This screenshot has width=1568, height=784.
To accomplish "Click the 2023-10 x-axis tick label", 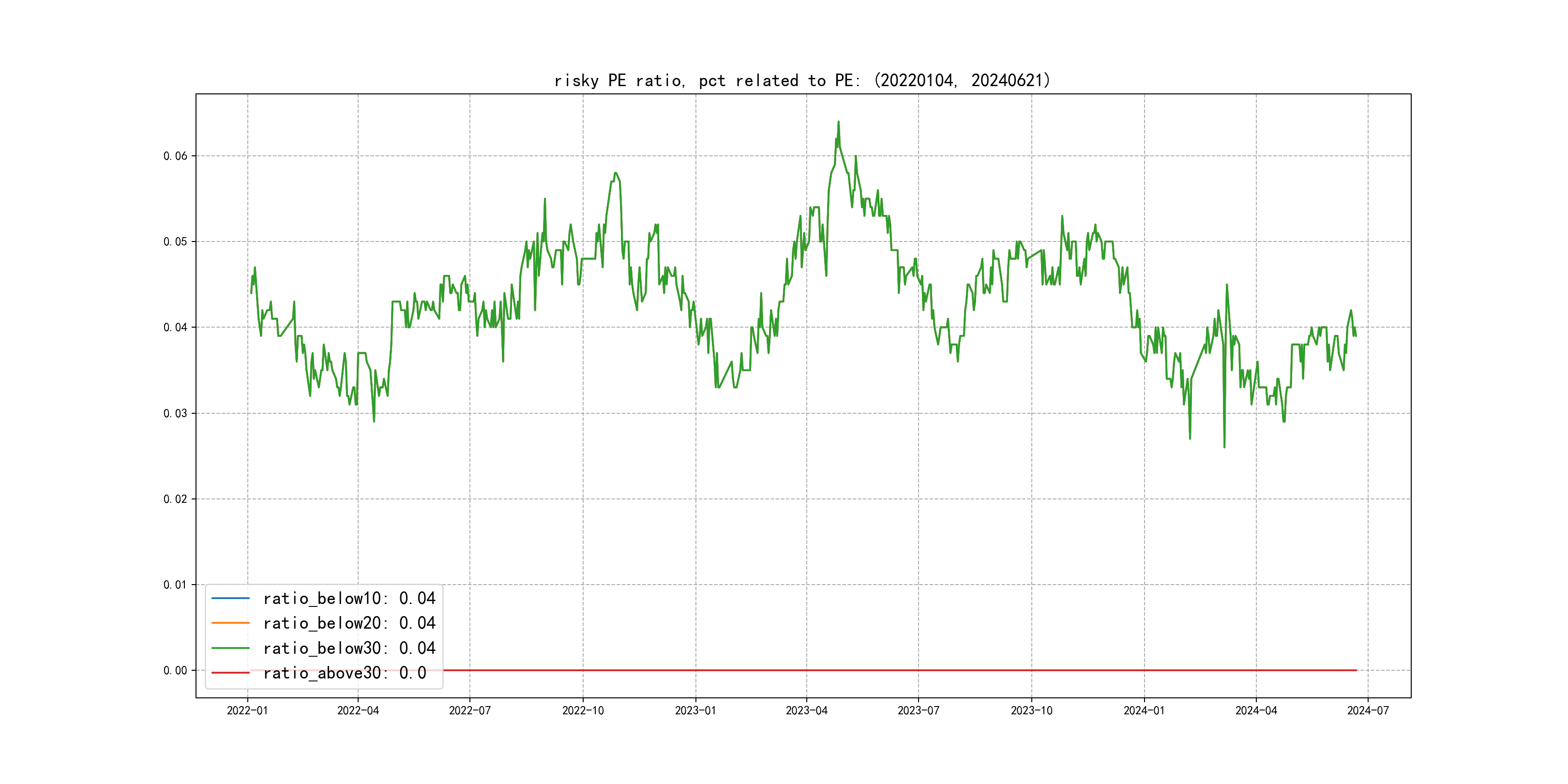I will [1031, 710].
